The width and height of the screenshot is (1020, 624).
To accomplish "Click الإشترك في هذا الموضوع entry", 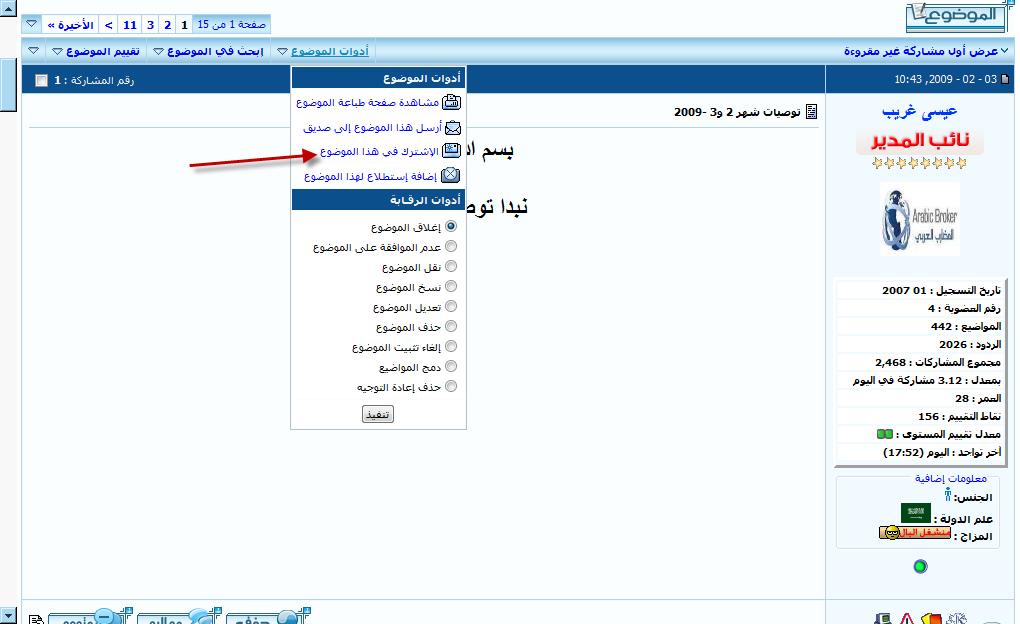I will tap(379, 152).
